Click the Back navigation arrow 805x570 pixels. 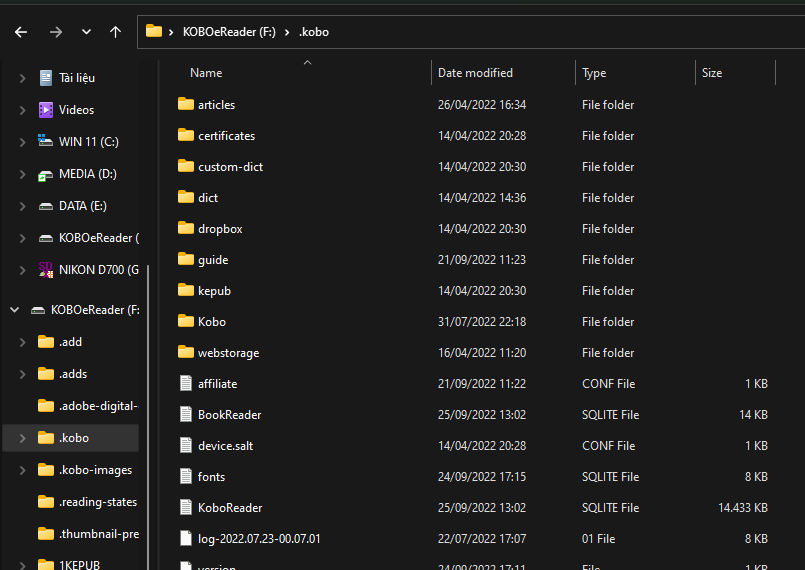tap(22, 32)
